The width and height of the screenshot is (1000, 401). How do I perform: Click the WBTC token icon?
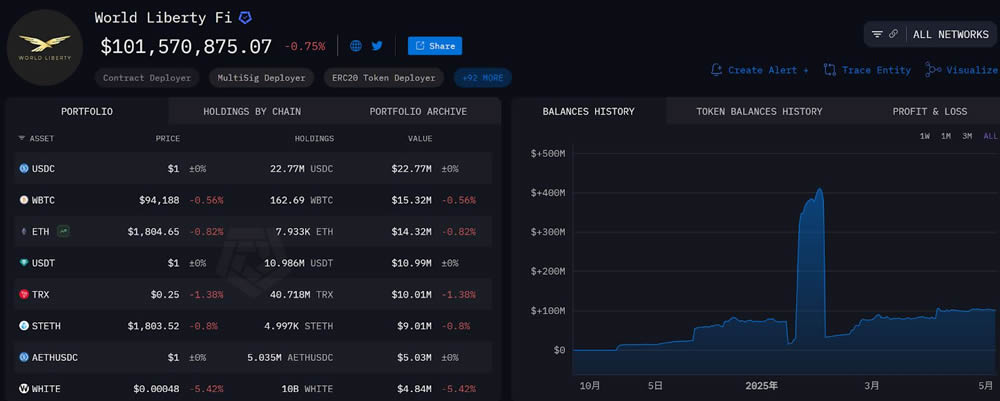24,200
